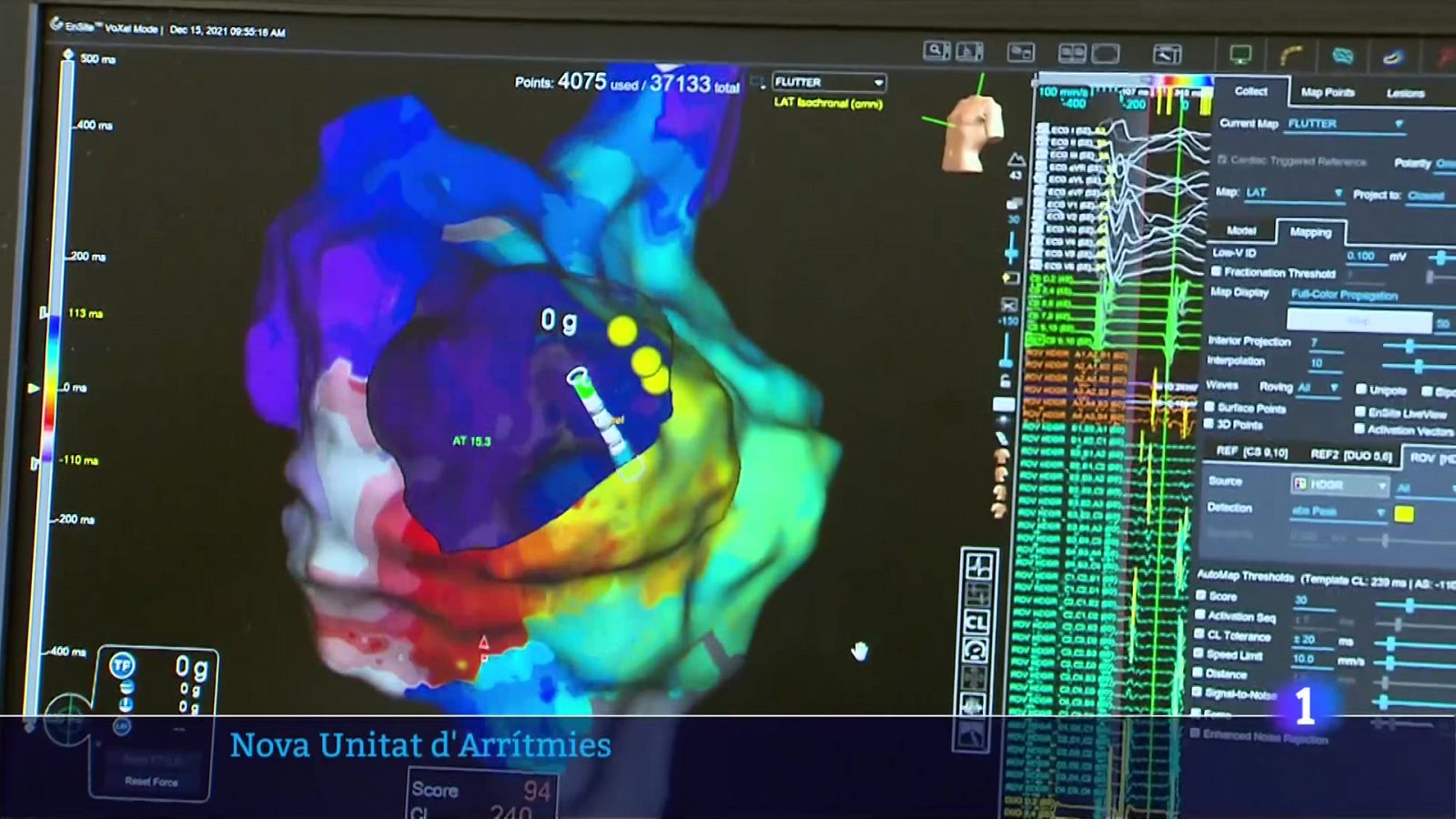Open the REF2 [DUO 5,6] tab
The height and width of the screenshot is (819, 1456).
pyautogui.click(x=1350, y=454)
